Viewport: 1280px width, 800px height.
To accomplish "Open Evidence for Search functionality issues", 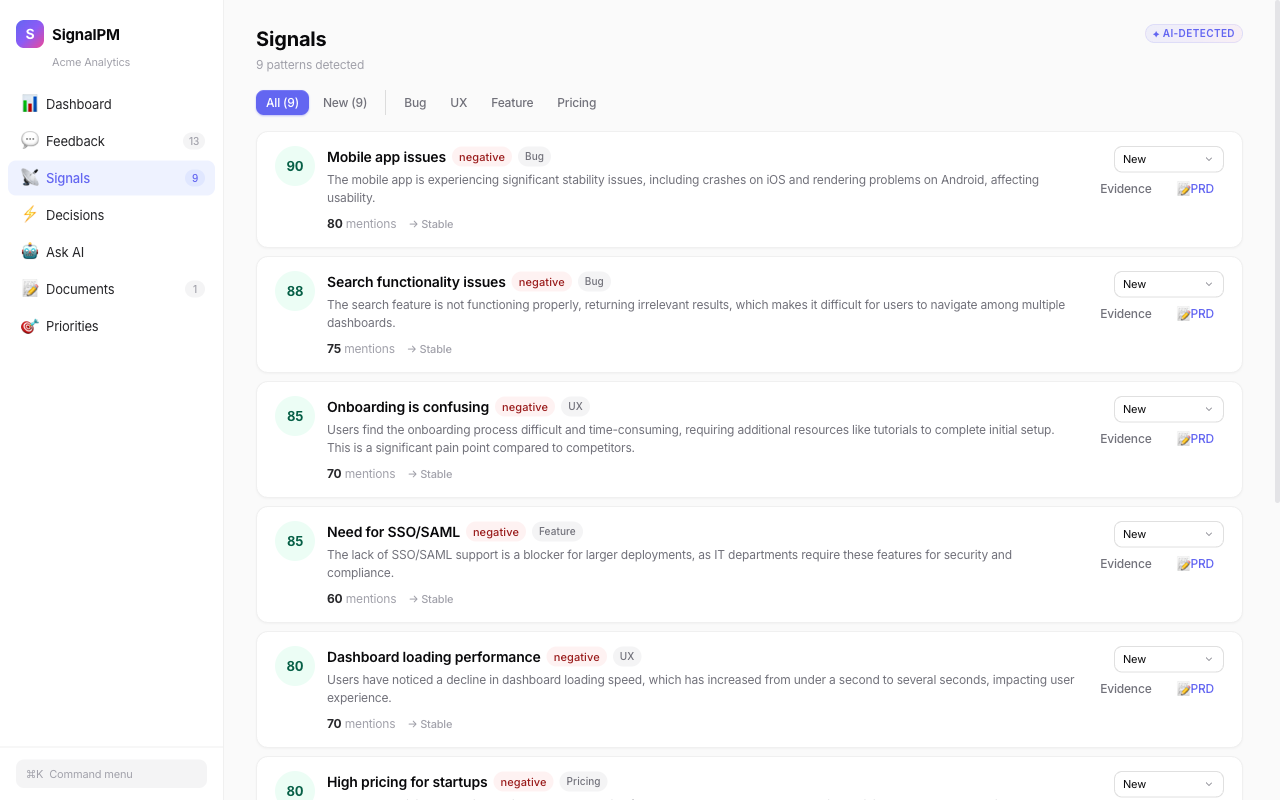I will coord(1126,313).
